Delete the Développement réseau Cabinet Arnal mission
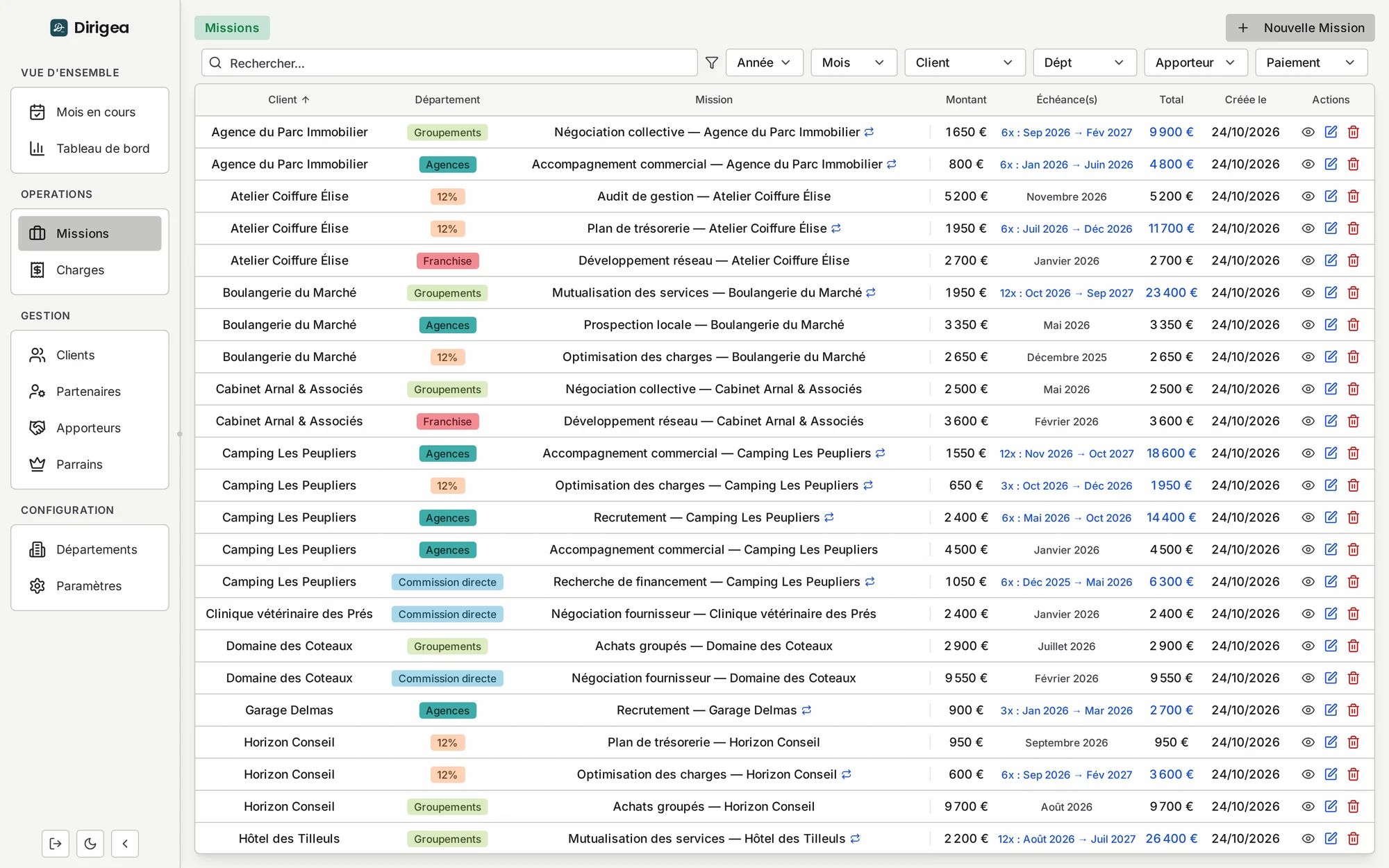The width and height of the screenshot is (1389, 868). (1353, 421)
